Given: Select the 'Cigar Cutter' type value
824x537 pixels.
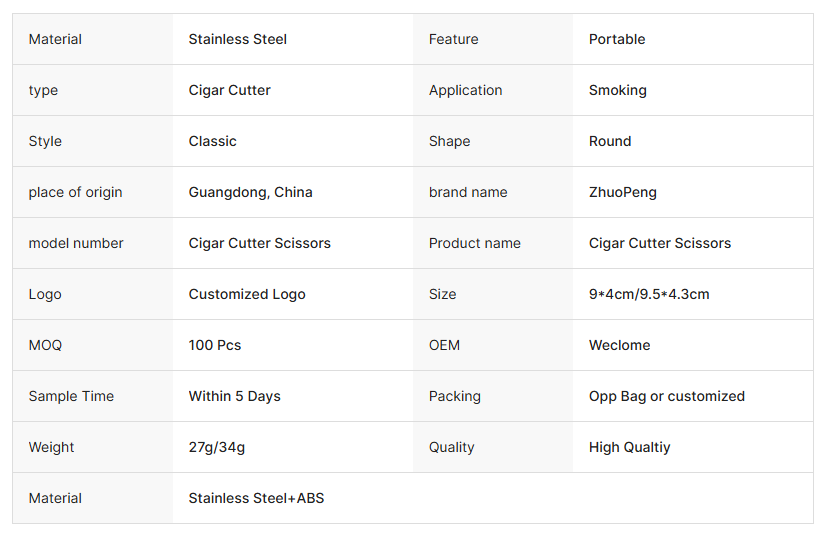Looking at the screenshot, I should point(230,90).
